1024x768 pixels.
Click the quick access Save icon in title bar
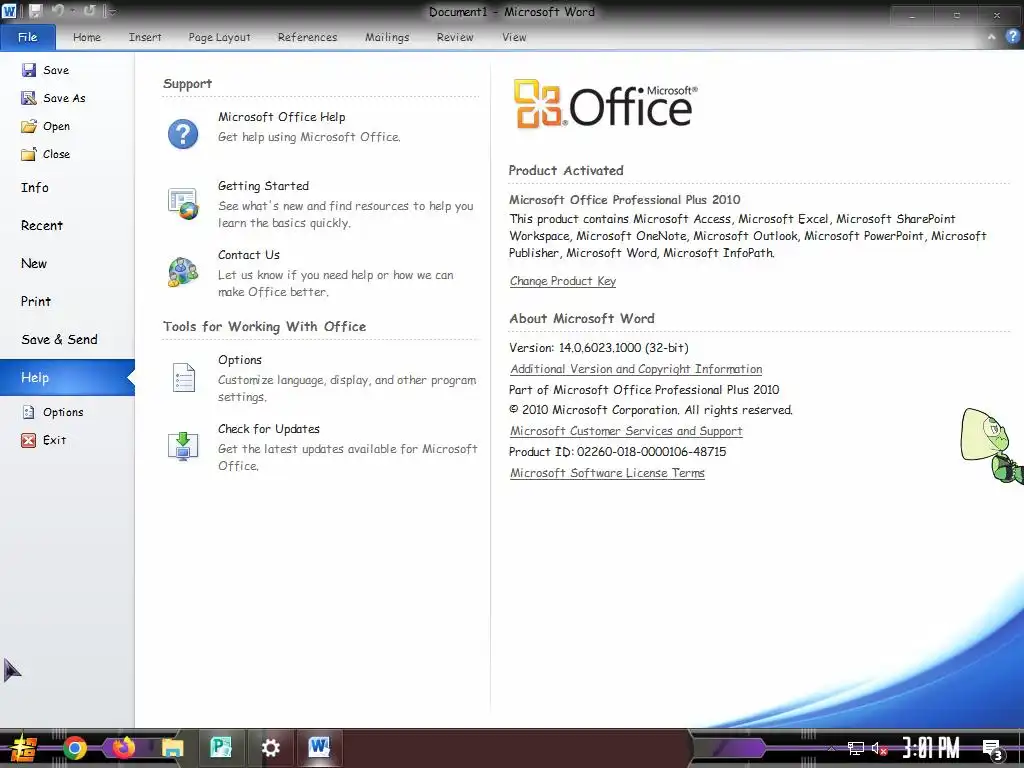click(35, 11)
